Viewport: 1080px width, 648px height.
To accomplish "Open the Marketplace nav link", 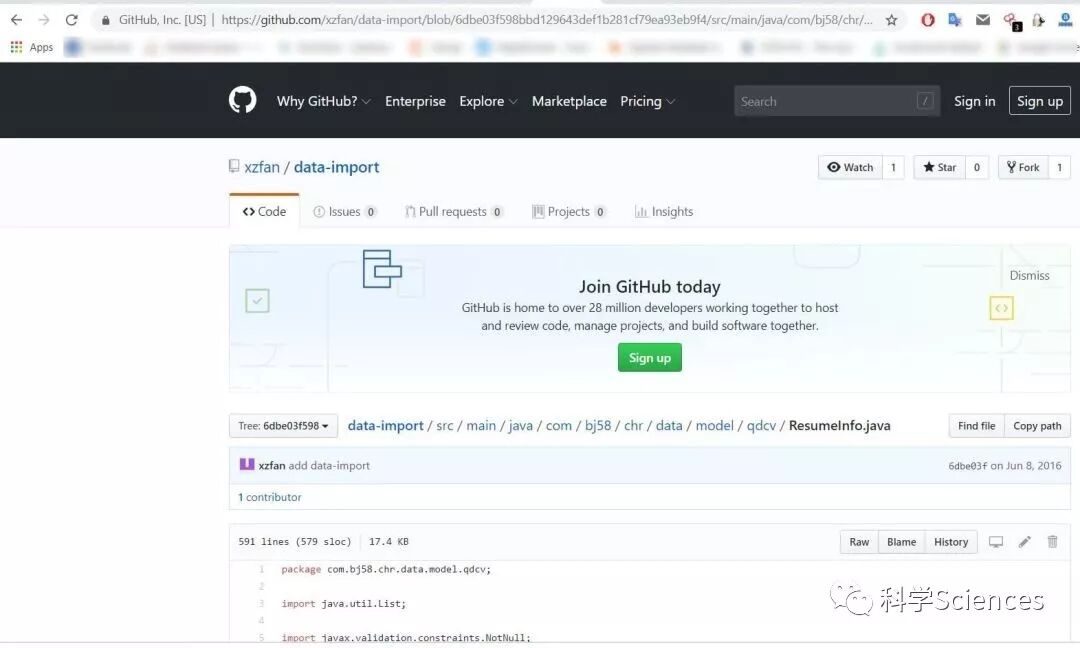I will [x=569, y=101].
